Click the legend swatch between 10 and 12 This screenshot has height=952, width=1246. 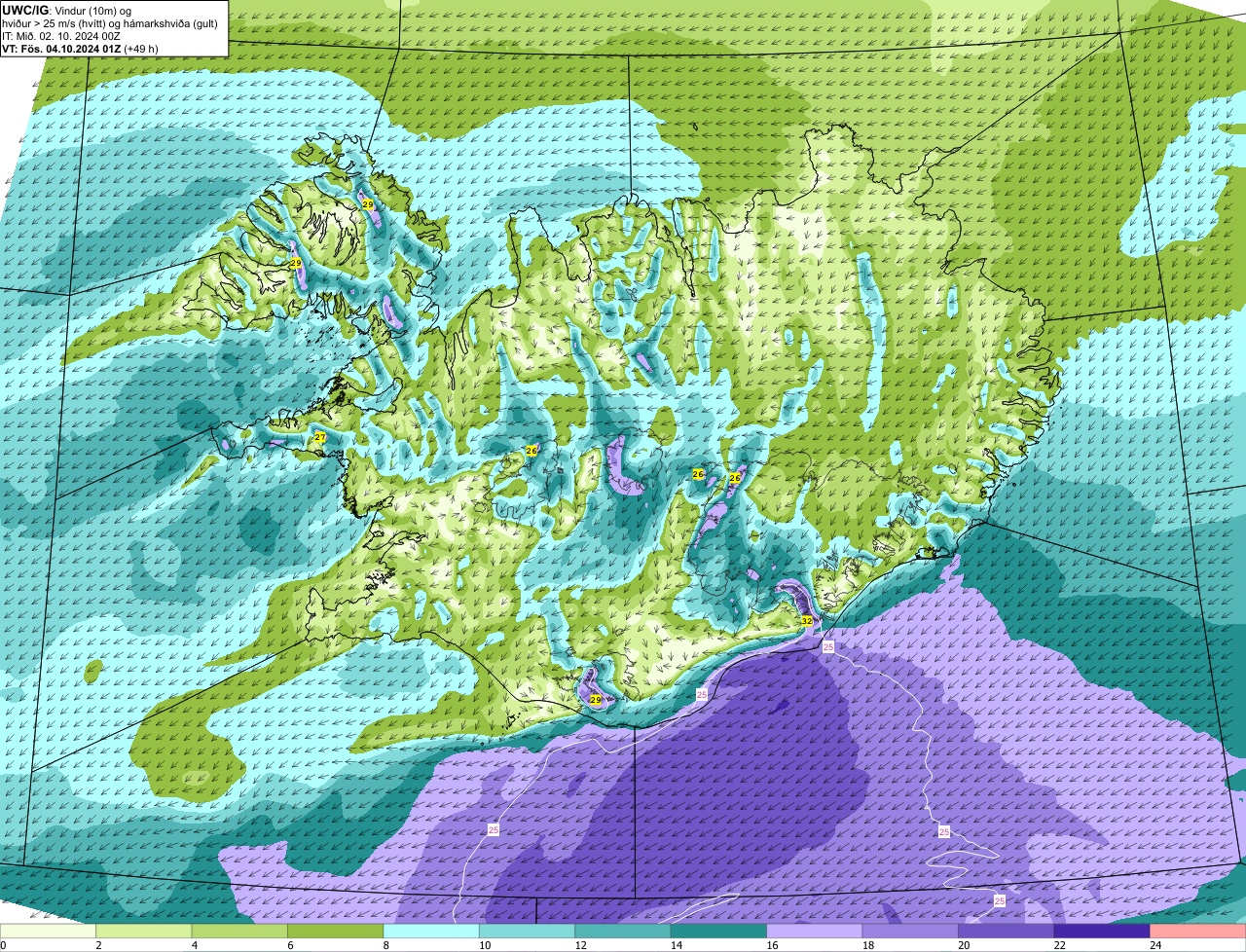528,932
